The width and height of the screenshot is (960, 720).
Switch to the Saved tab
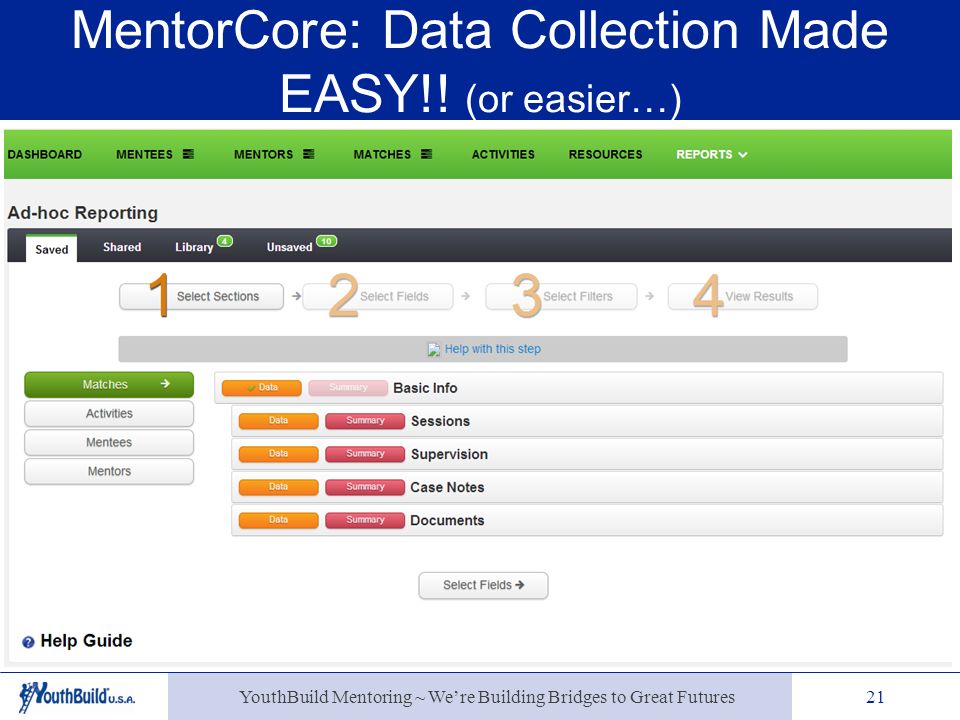[x=51, y=249]
